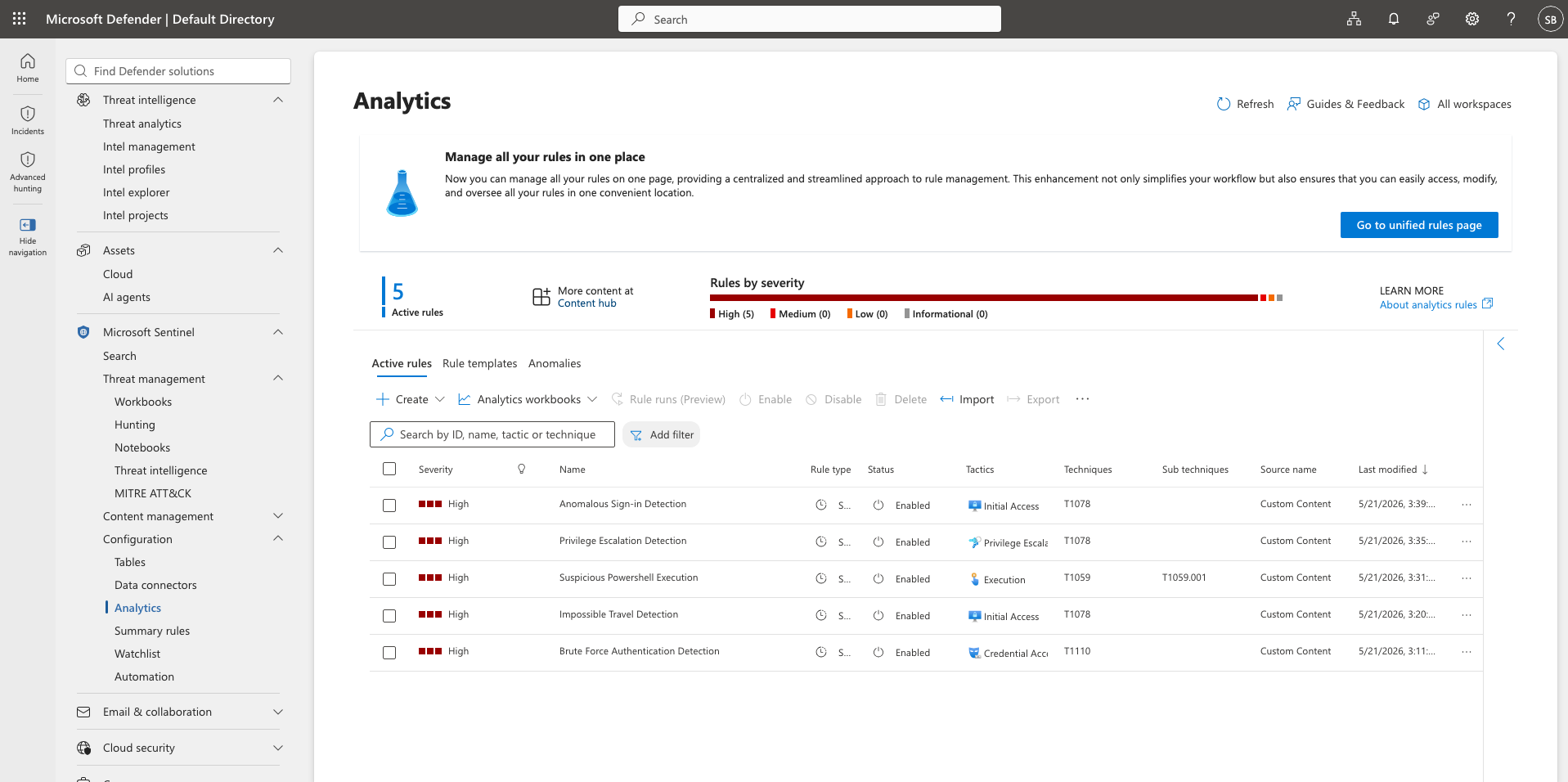Click the Add filter funnel button

click(x=662, y=434)
